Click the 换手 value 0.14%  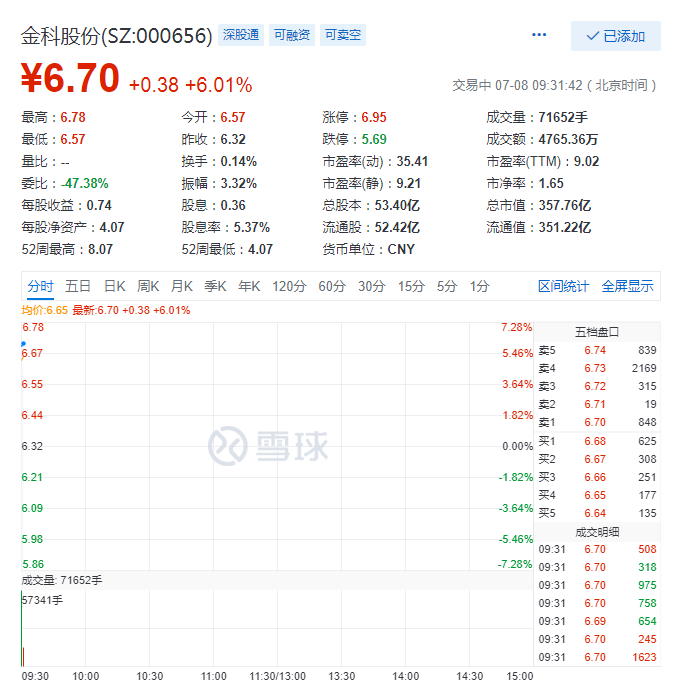point(239,161)
